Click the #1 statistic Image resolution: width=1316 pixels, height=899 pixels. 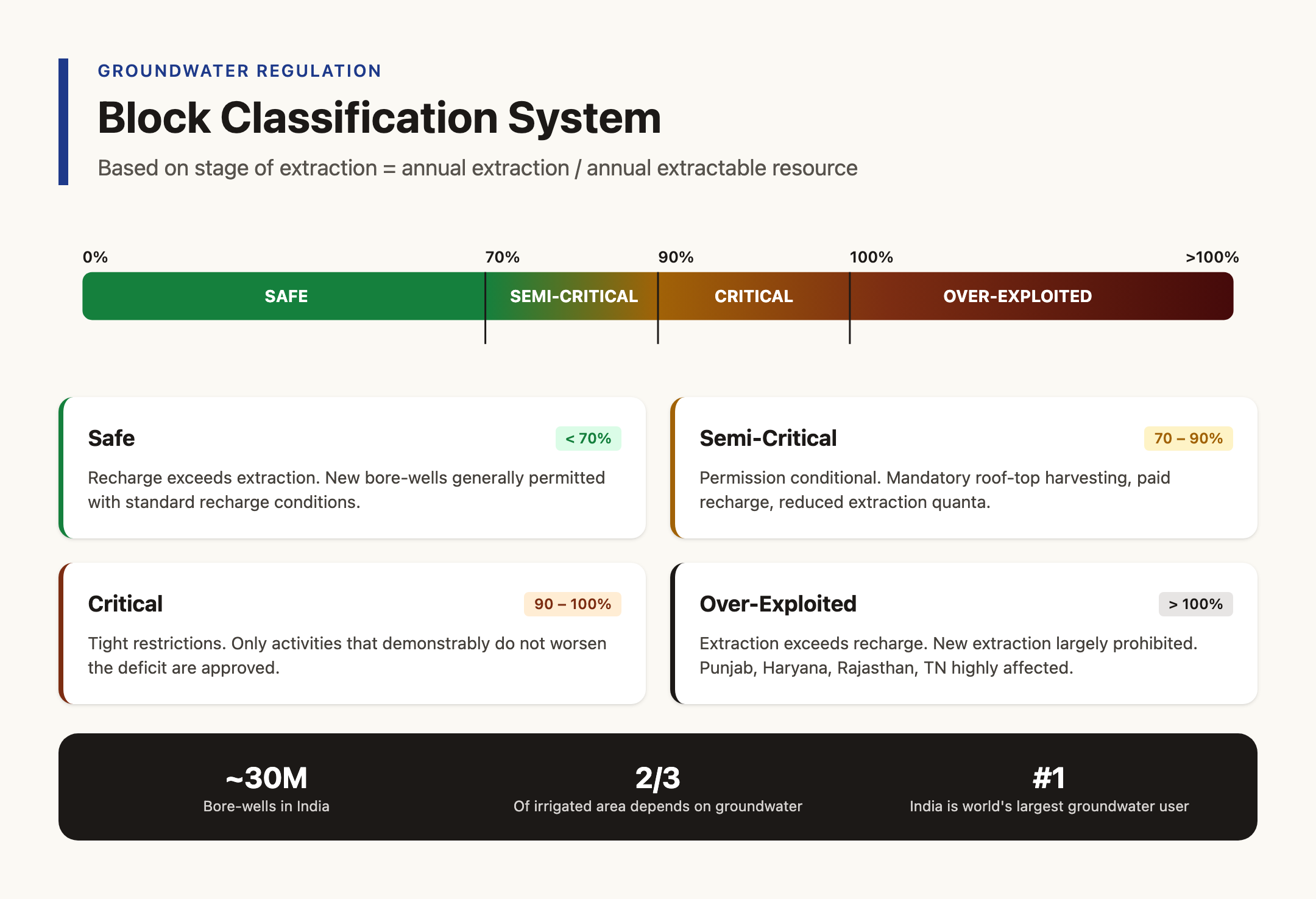(x=1049, y=778)
